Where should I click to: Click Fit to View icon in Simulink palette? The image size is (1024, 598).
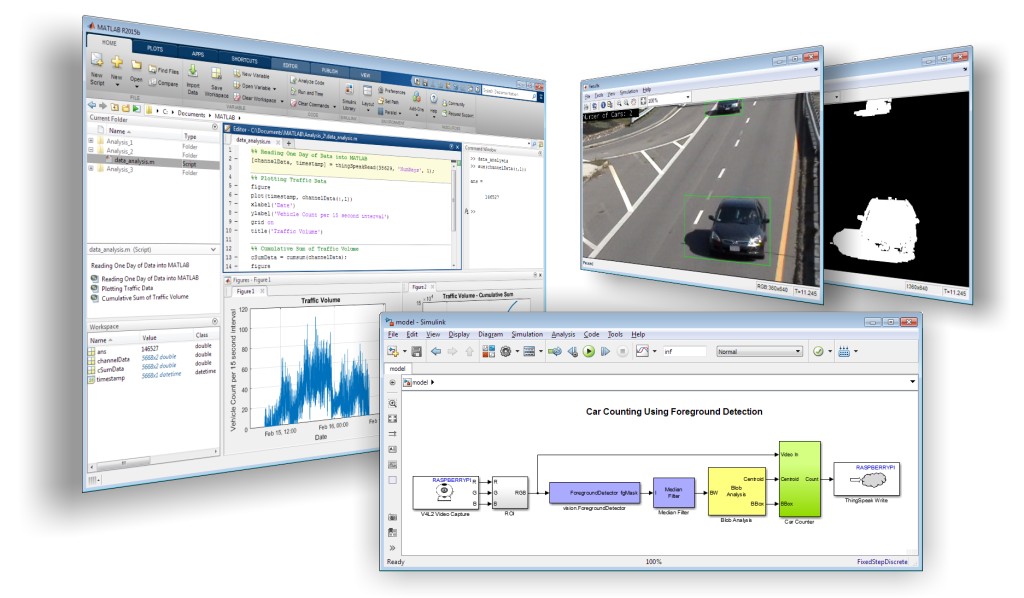(x=392, y=418)
